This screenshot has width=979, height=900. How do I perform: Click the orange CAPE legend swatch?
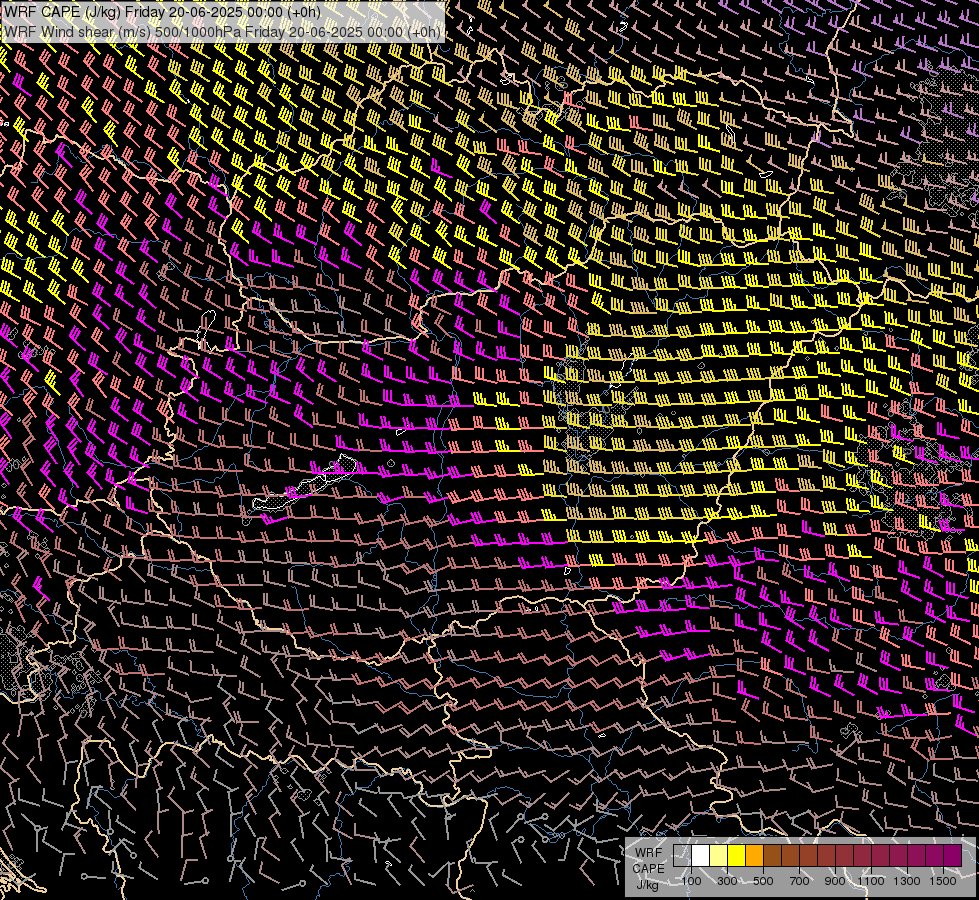754,856
